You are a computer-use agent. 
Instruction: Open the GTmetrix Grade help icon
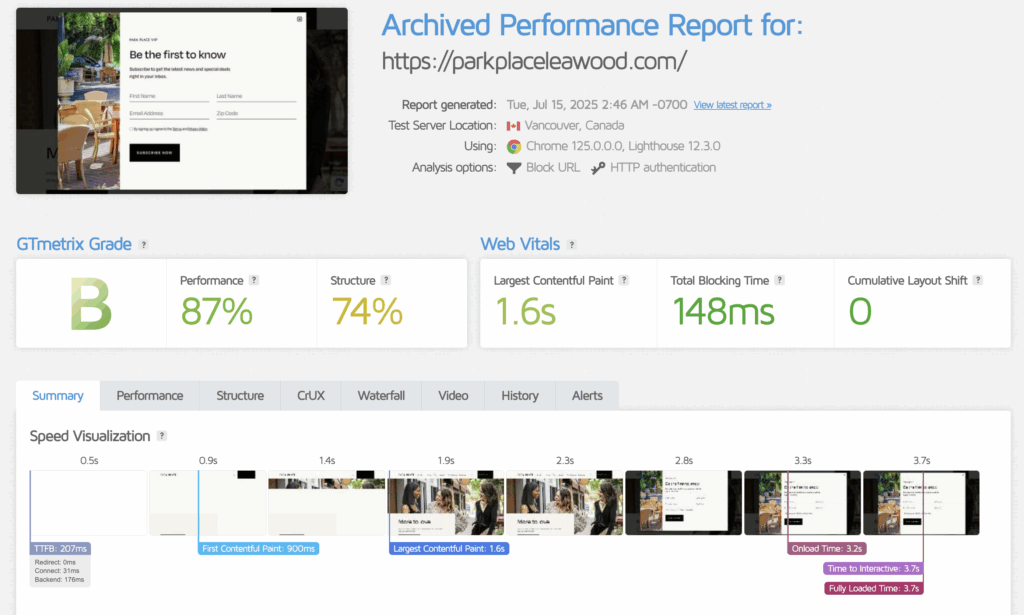(144, 244)
